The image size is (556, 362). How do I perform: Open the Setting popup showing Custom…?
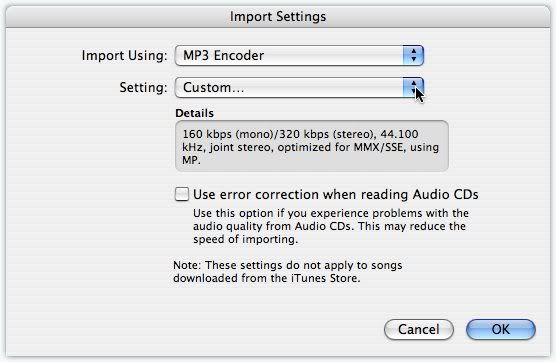click(299, 87)
